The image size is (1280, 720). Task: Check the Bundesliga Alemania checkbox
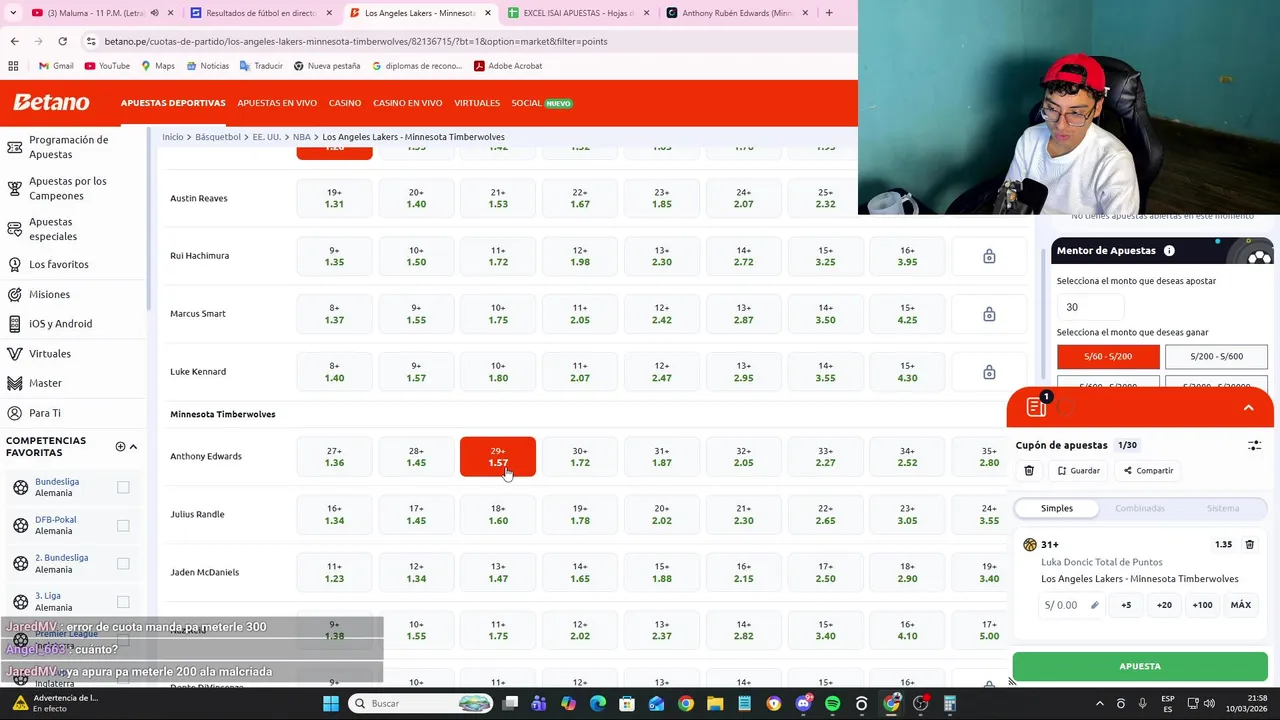(123, 488)
